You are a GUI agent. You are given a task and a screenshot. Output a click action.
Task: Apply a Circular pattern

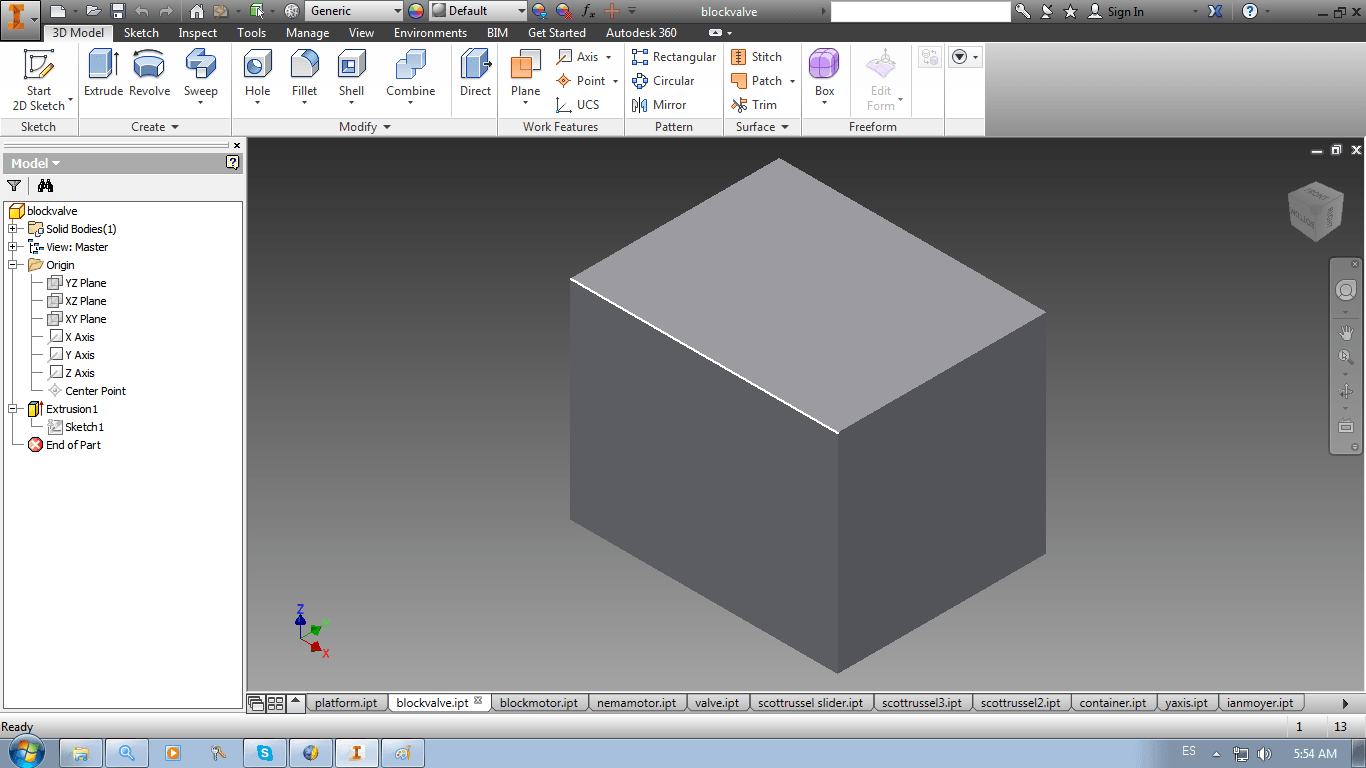pos(663,81)
